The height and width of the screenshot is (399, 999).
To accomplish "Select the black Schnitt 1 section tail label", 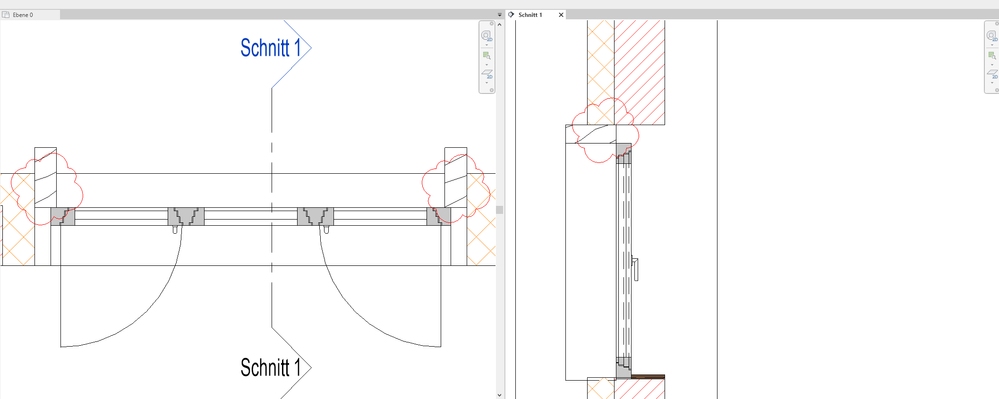I will coord(271,367).
